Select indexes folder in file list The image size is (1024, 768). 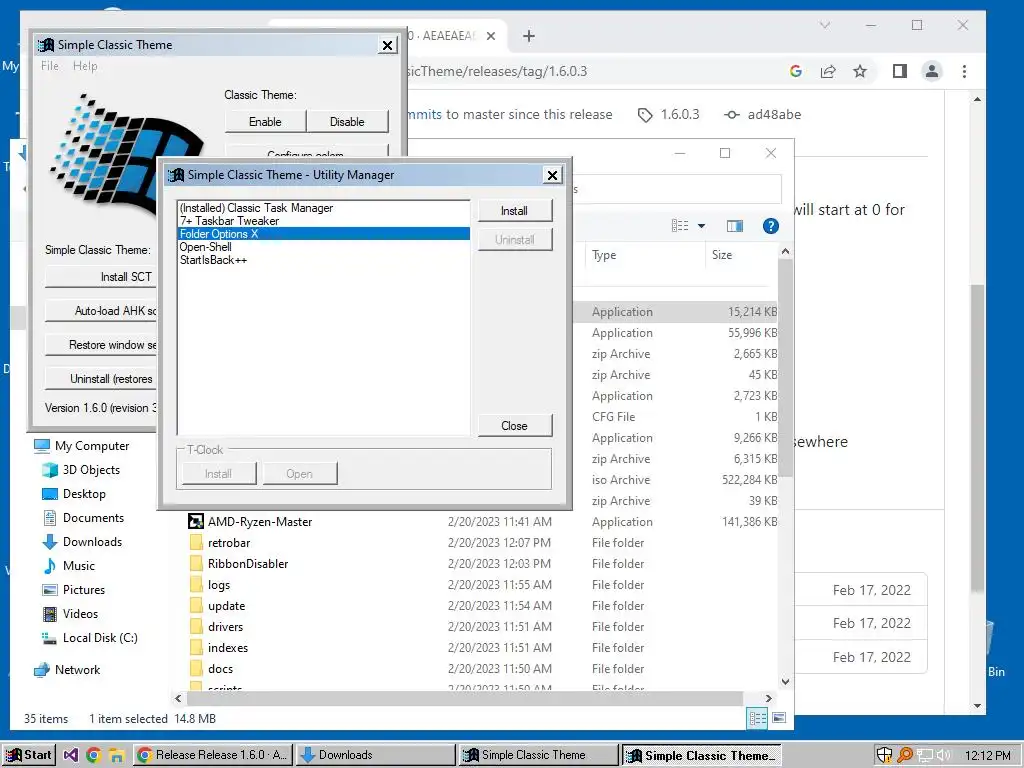tap(228, 648)
